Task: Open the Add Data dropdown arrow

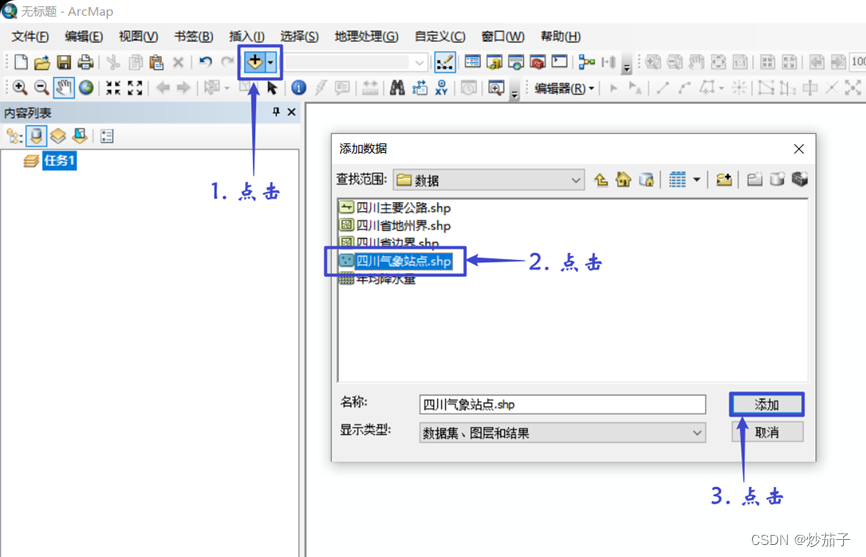Action: click(271, 62)
